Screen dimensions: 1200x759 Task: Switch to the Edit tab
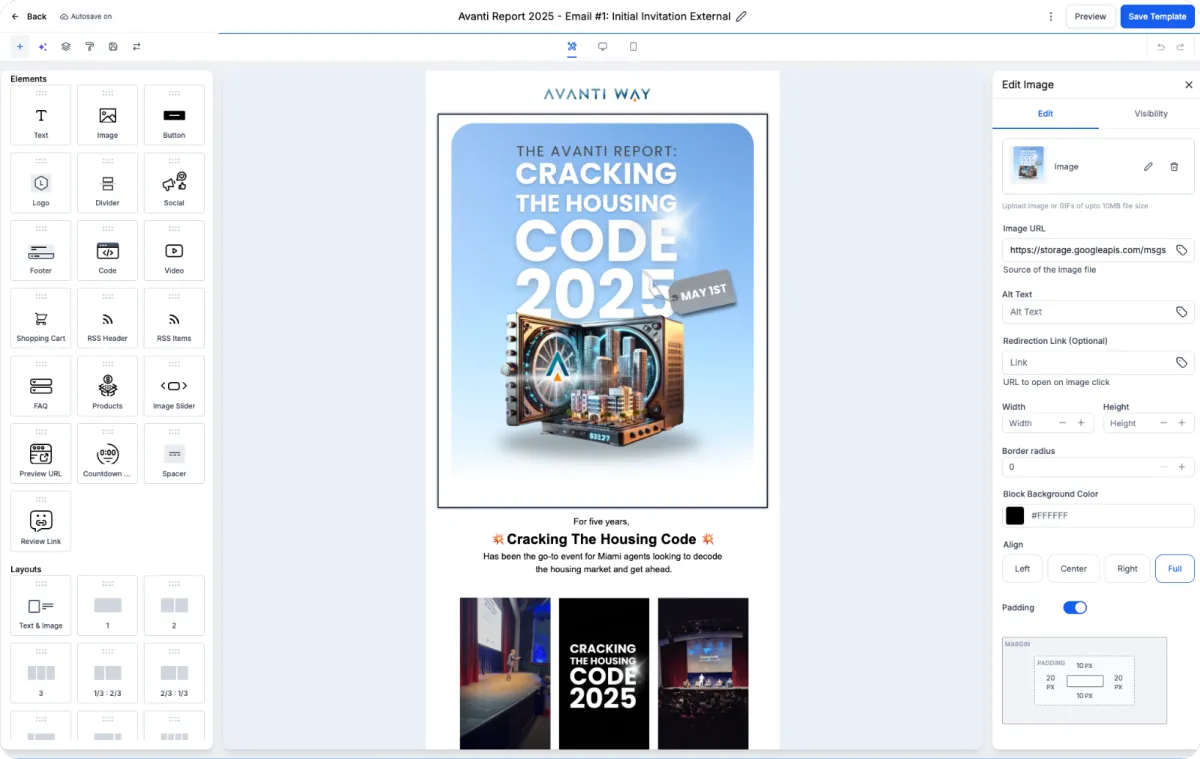1045,114
